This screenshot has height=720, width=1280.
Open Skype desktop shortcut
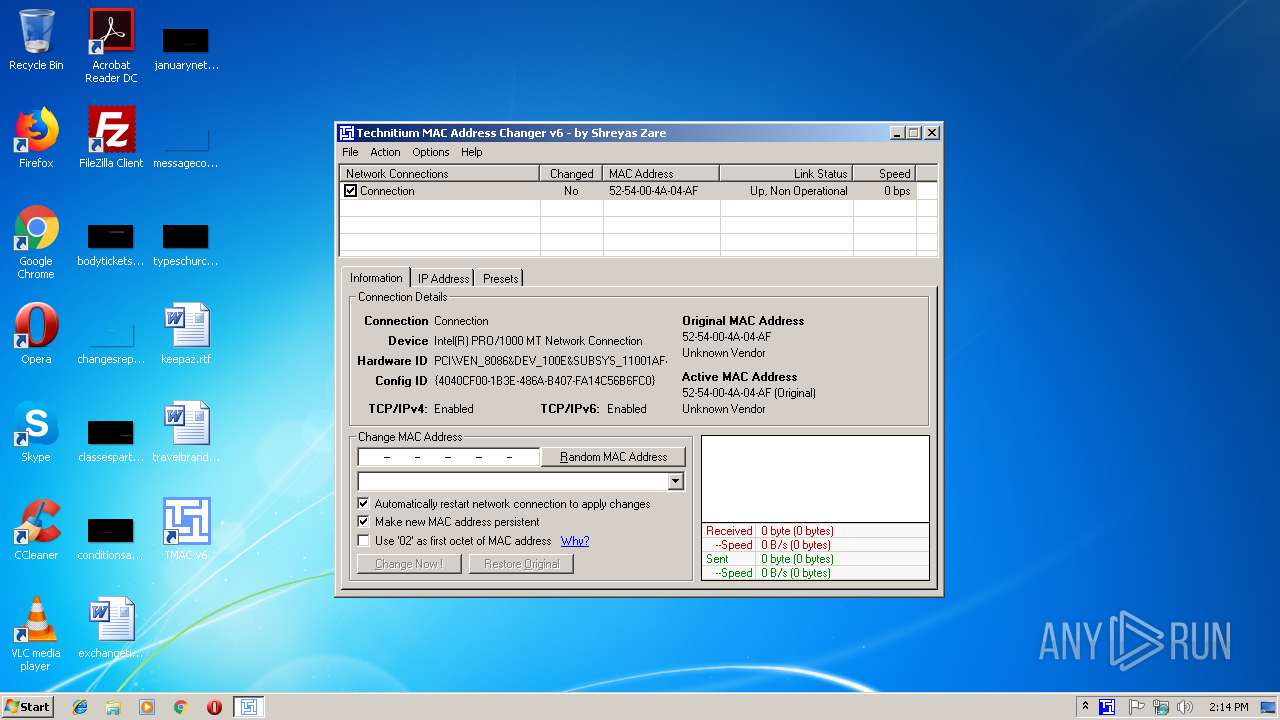tap(36, 432)
